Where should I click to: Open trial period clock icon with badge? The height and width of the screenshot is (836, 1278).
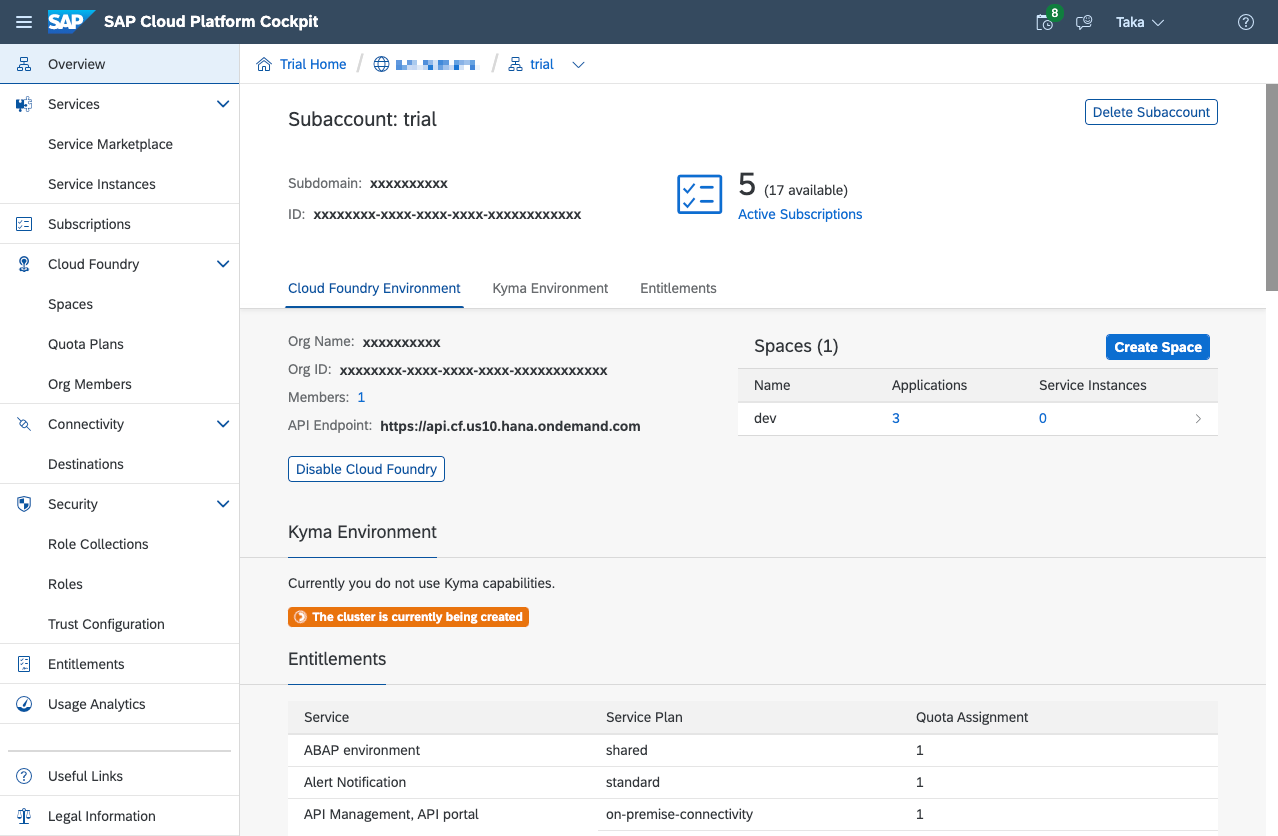(x=1045, y=21)
